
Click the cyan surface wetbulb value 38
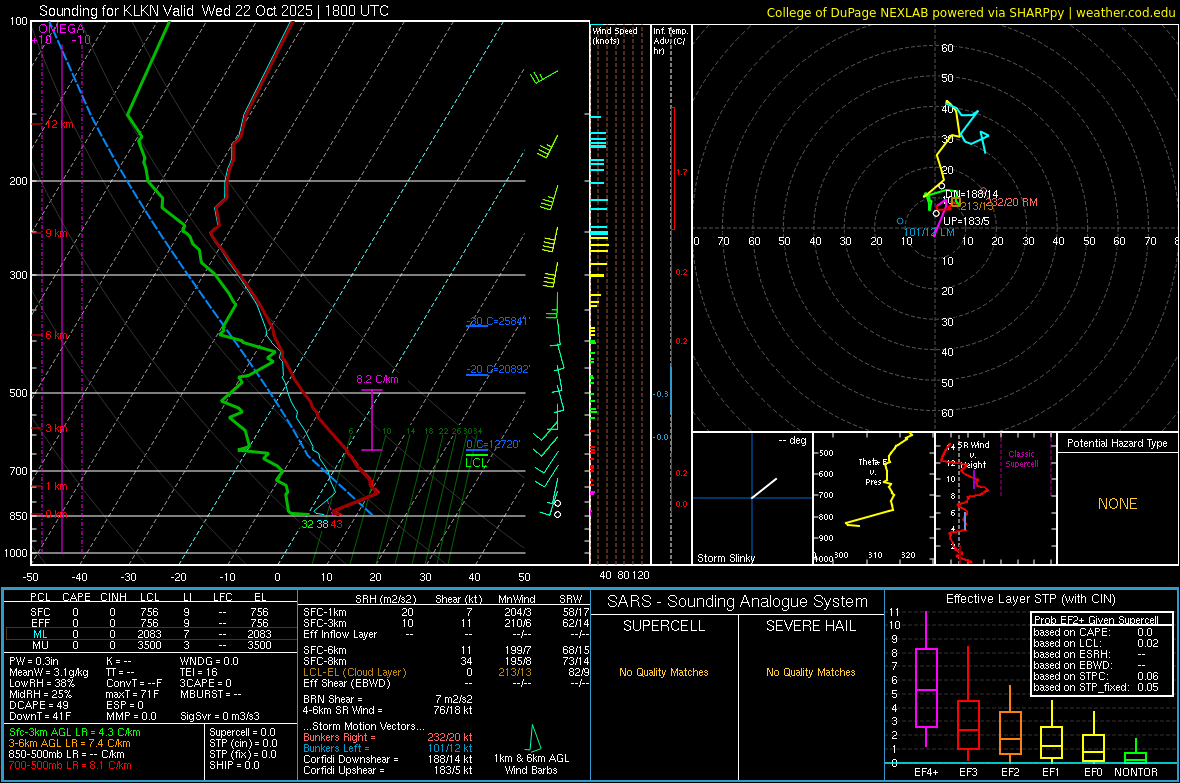click(322, 524)
